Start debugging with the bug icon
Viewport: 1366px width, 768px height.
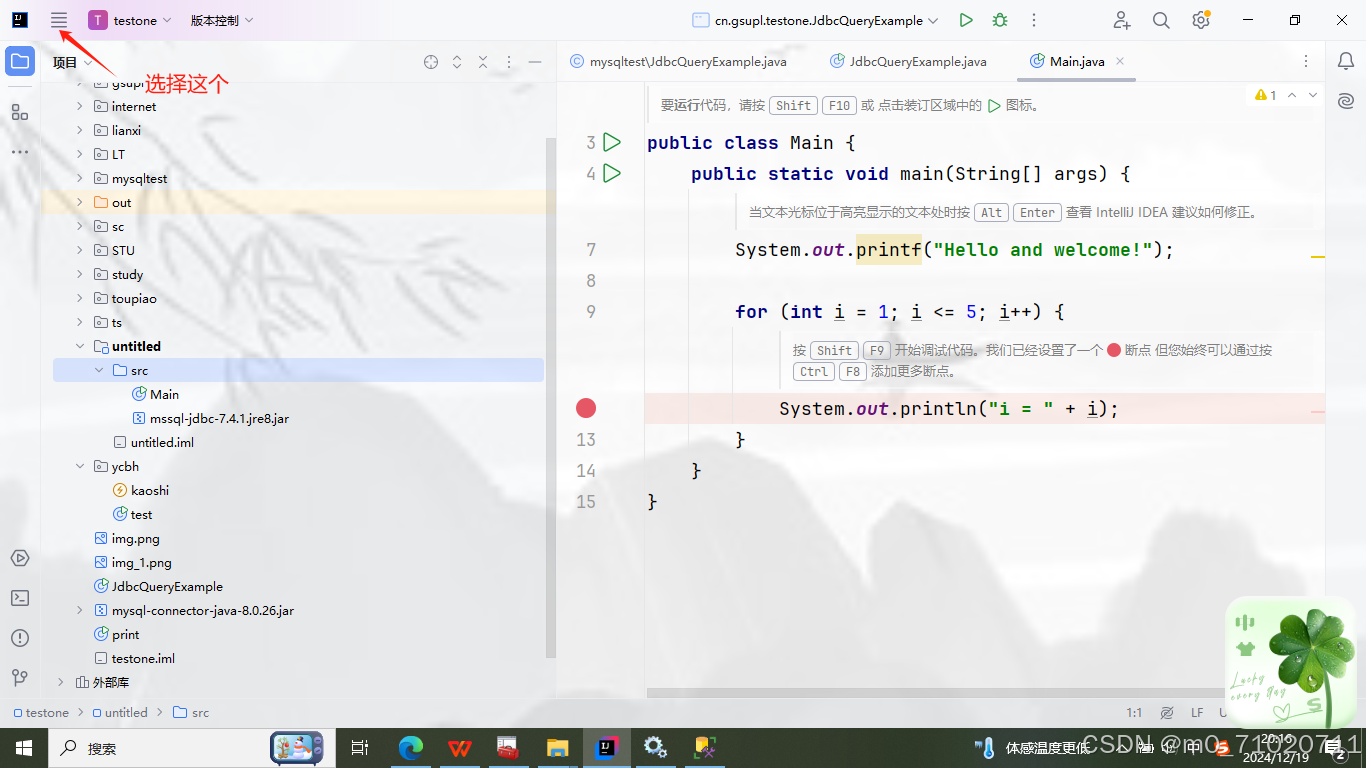point(1000,20)
